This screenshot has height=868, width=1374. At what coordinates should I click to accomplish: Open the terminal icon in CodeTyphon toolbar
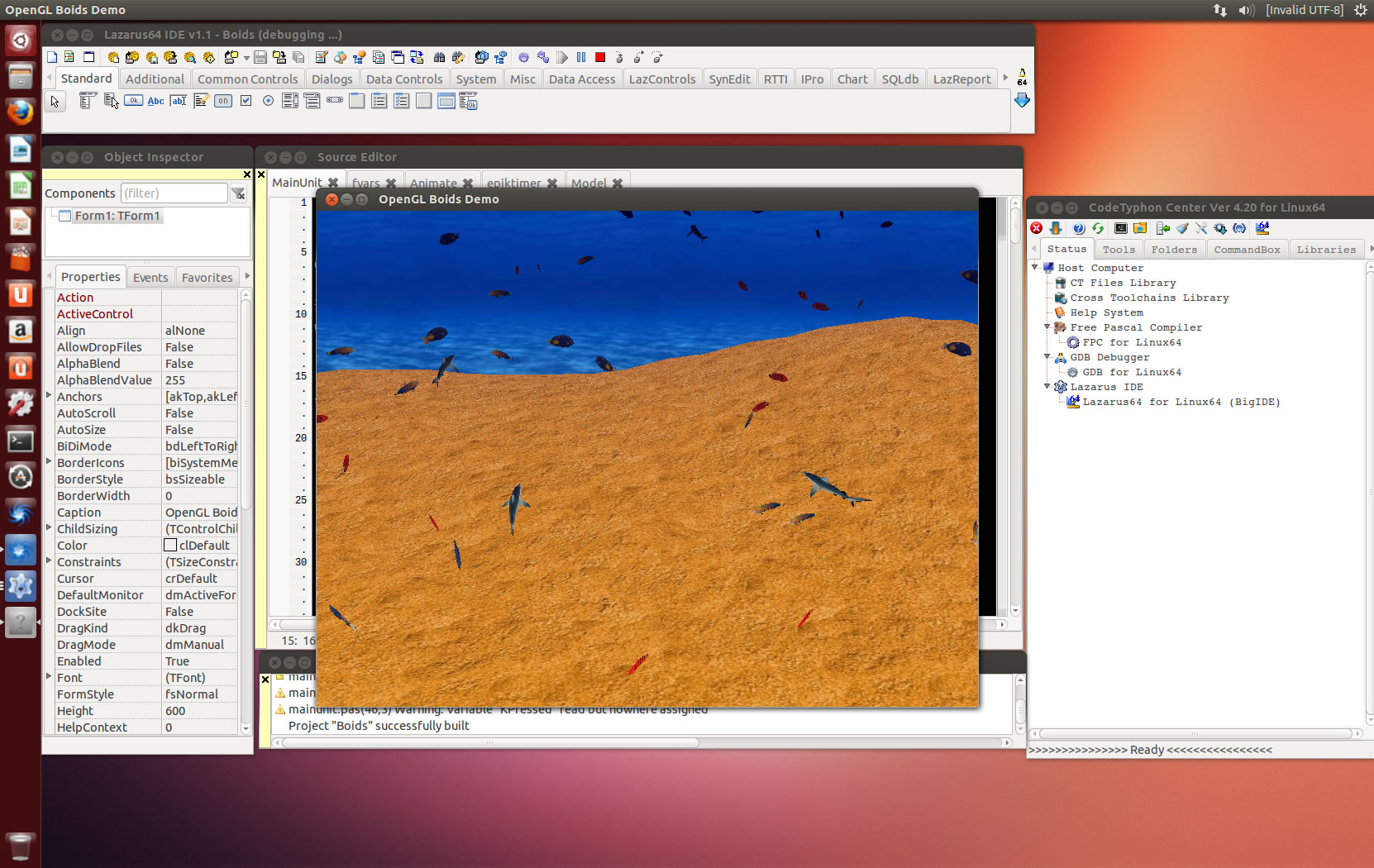tap(1121, 228)
